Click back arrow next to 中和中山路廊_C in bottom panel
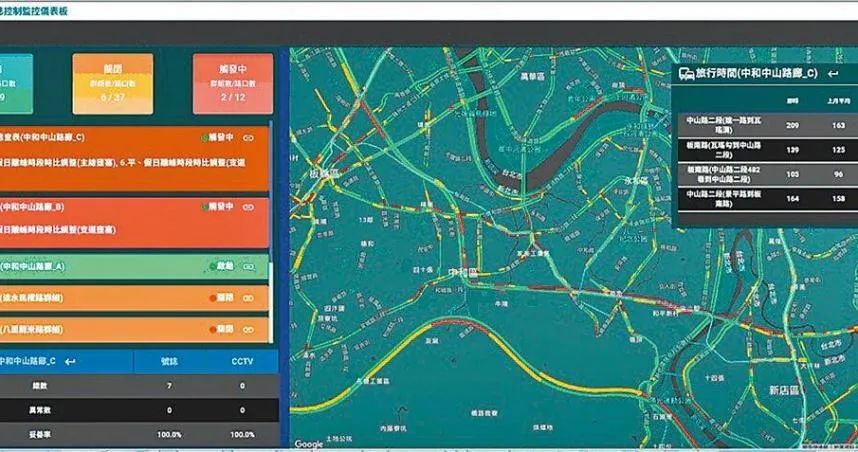 tap(70, 362)
